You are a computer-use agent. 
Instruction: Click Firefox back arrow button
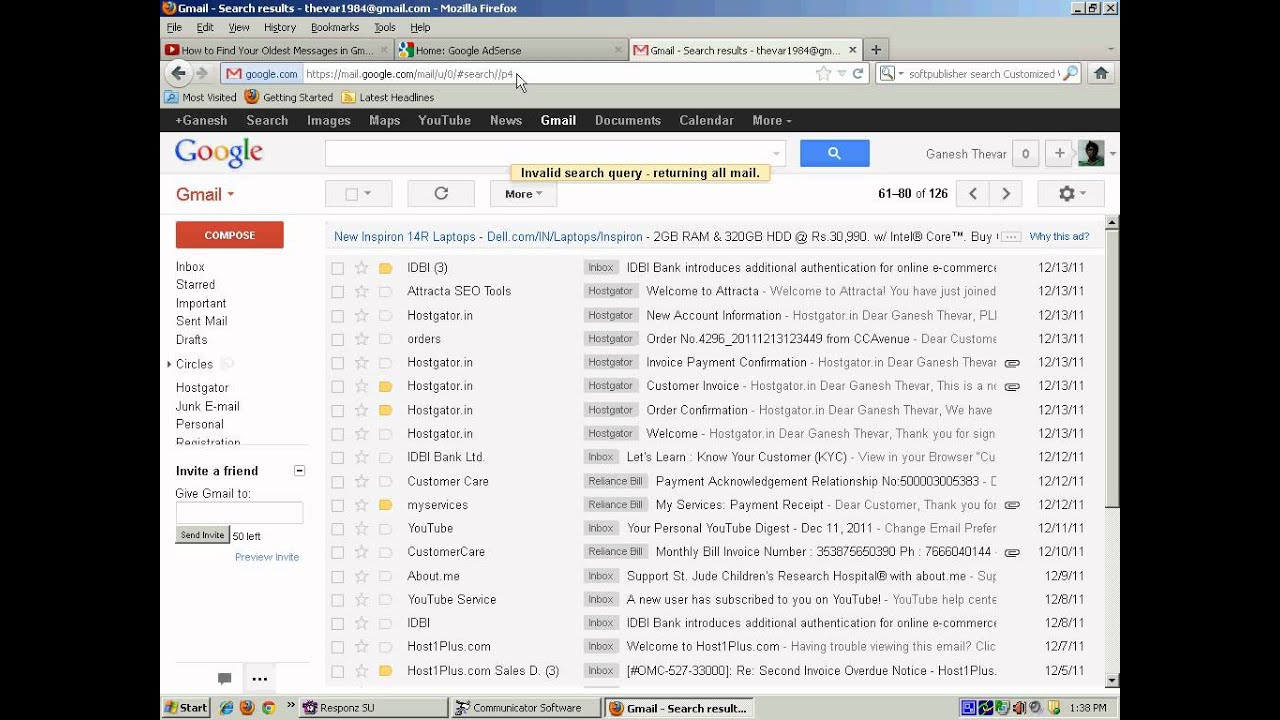click(178, 73)
